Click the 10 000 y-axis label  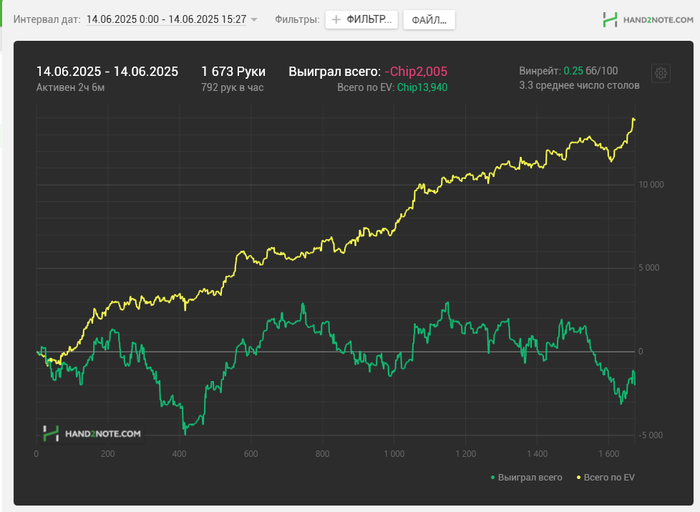point(651,185)
